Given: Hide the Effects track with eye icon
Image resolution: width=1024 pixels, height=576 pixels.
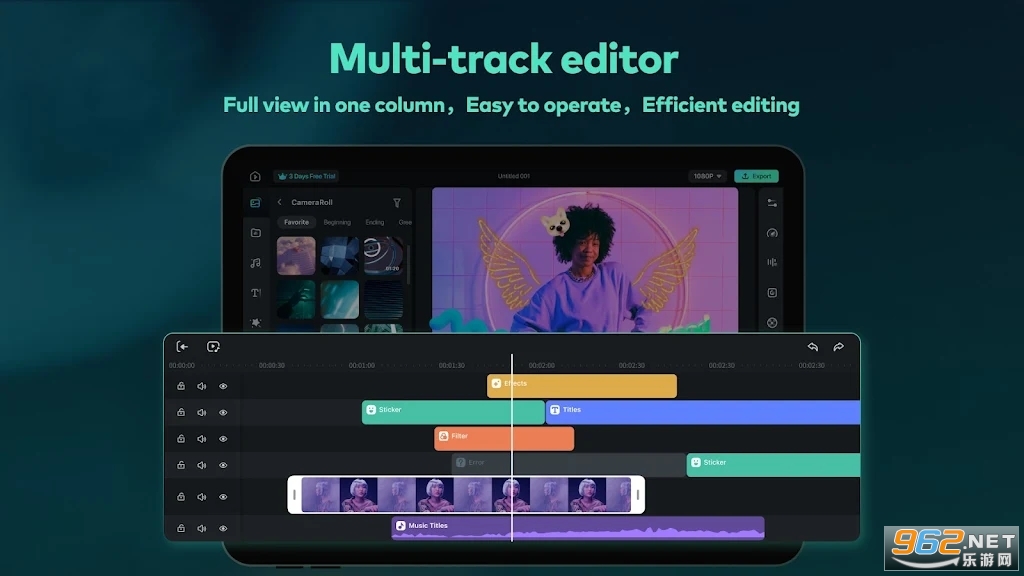Looking at the screenshot, I should coord(223,387).
